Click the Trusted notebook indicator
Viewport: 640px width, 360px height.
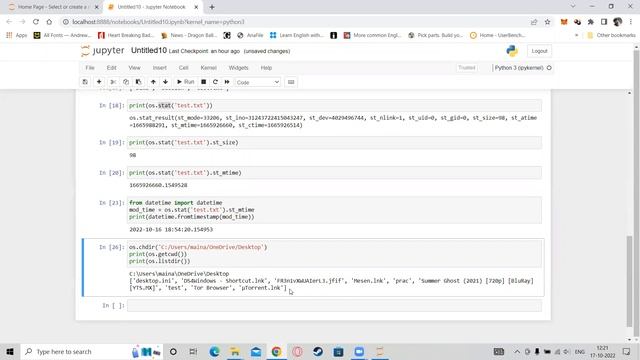467,68
